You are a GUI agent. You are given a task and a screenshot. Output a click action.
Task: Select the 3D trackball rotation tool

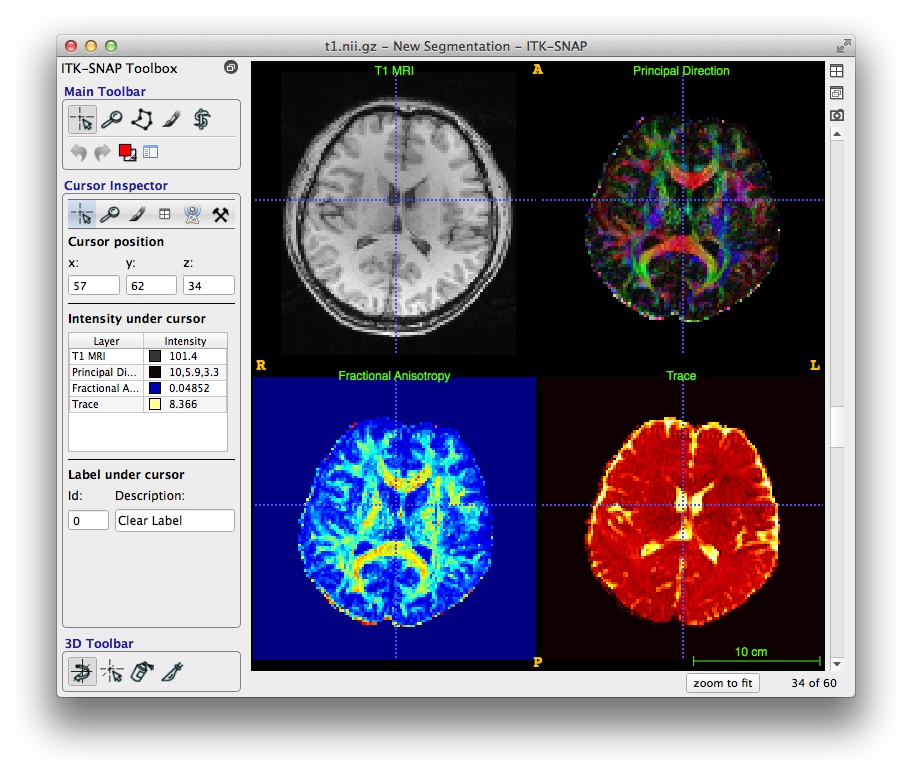[82, 671]
